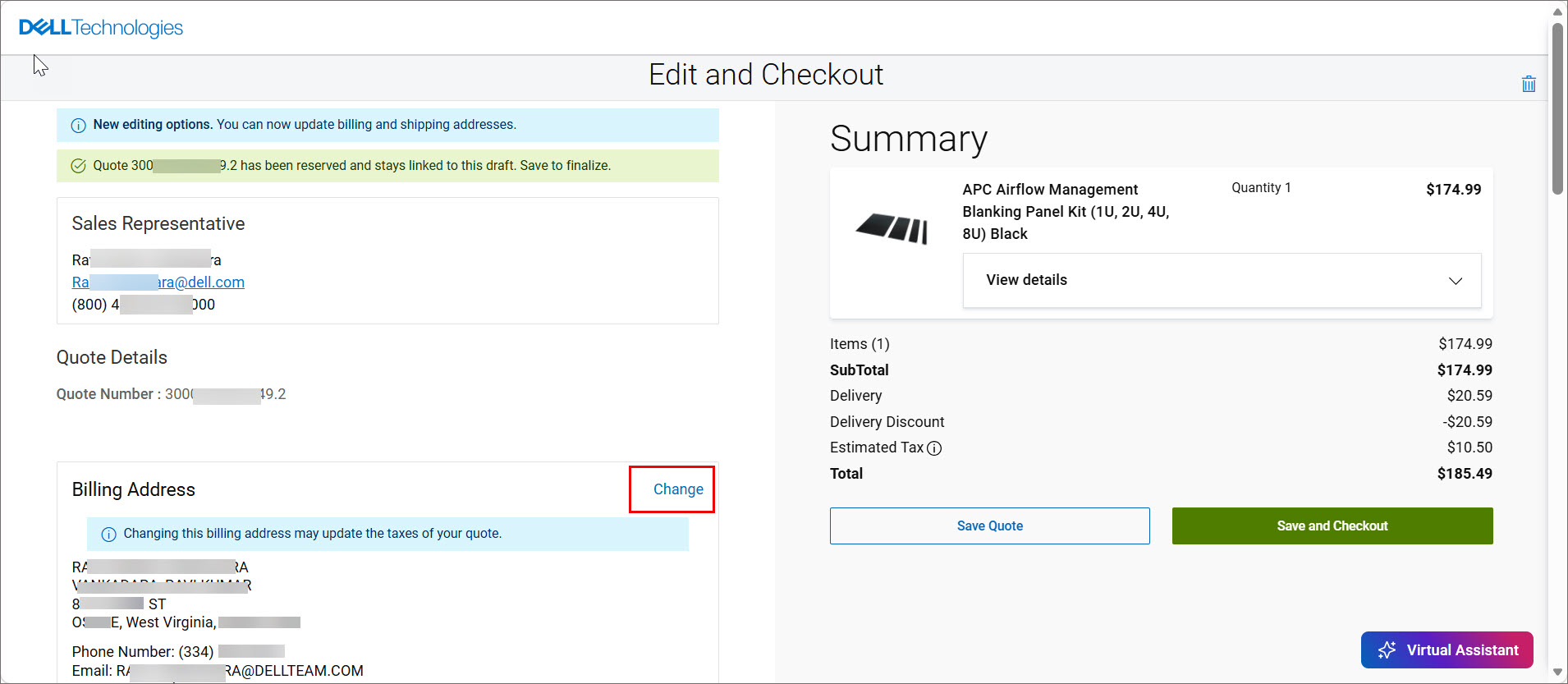
Task: Open View details for APC panel kit
Action: [x=1222, y=281]
